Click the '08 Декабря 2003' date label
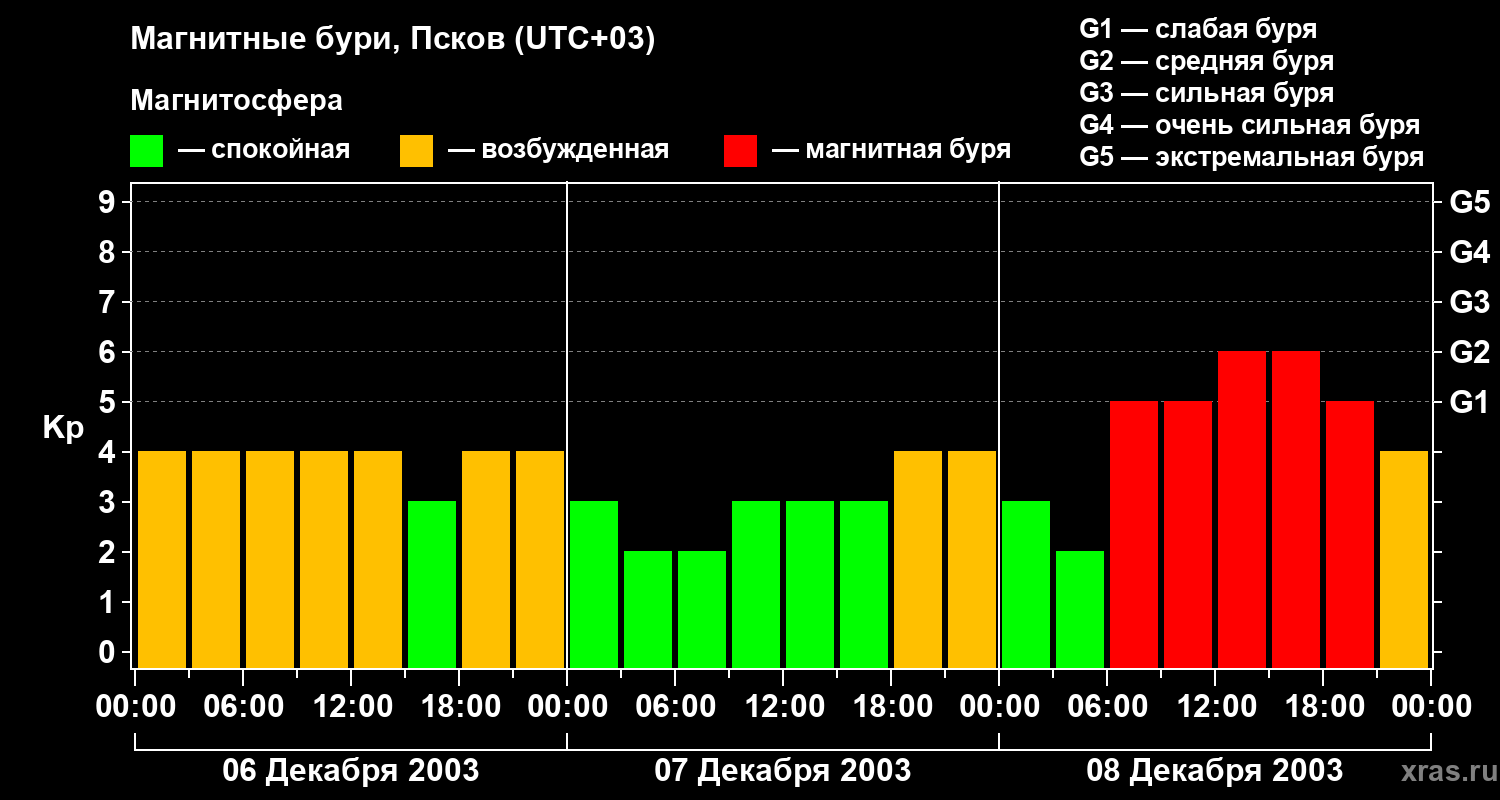This screenshot has height=800, width=1500. pos(1215,771)
